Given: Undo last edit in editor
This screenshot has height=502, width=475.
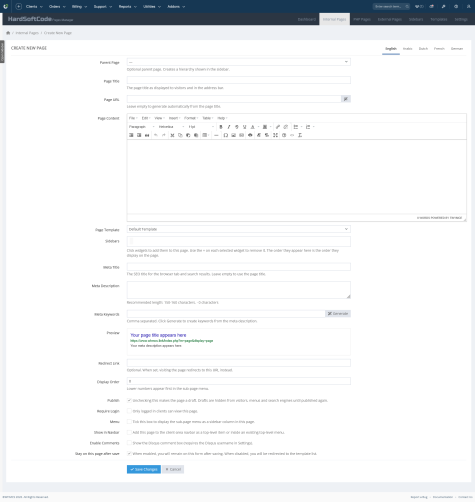Looking at the screenshot, I should coord(156,135).
